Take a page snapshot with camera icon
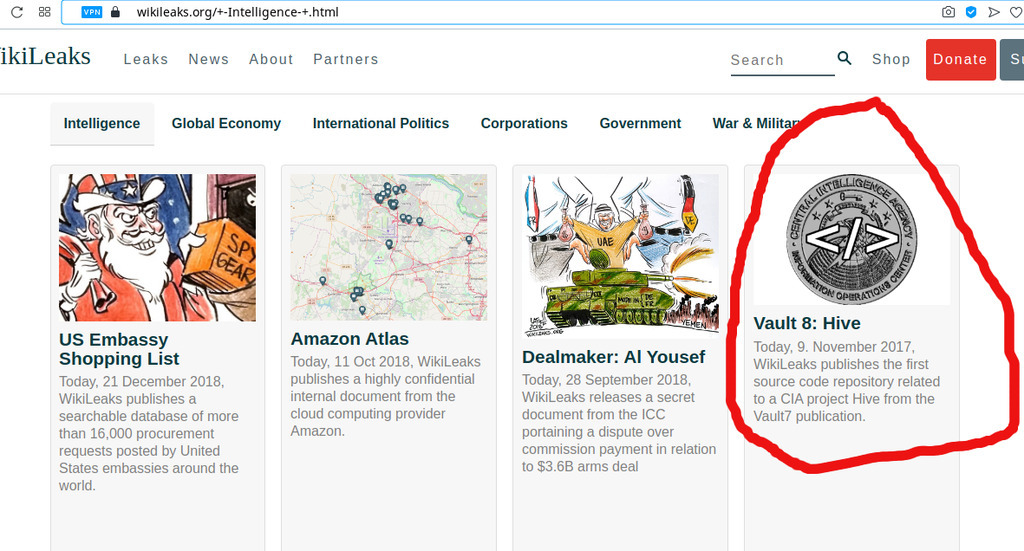The image size is (1024, 551). coord(949,12)
